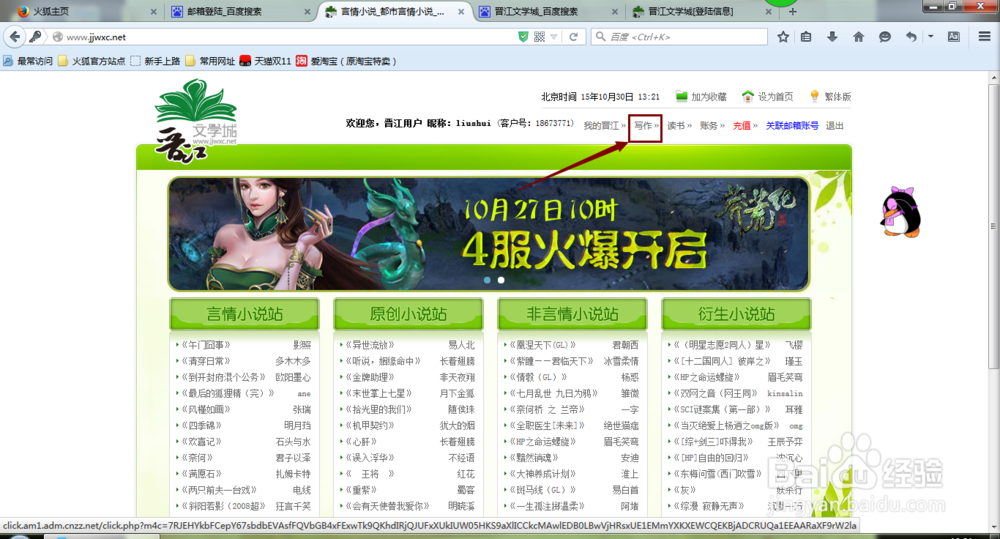
Task: Click the scrollbar up arrow
Action: pyautogui.click(x=994, y=78)
